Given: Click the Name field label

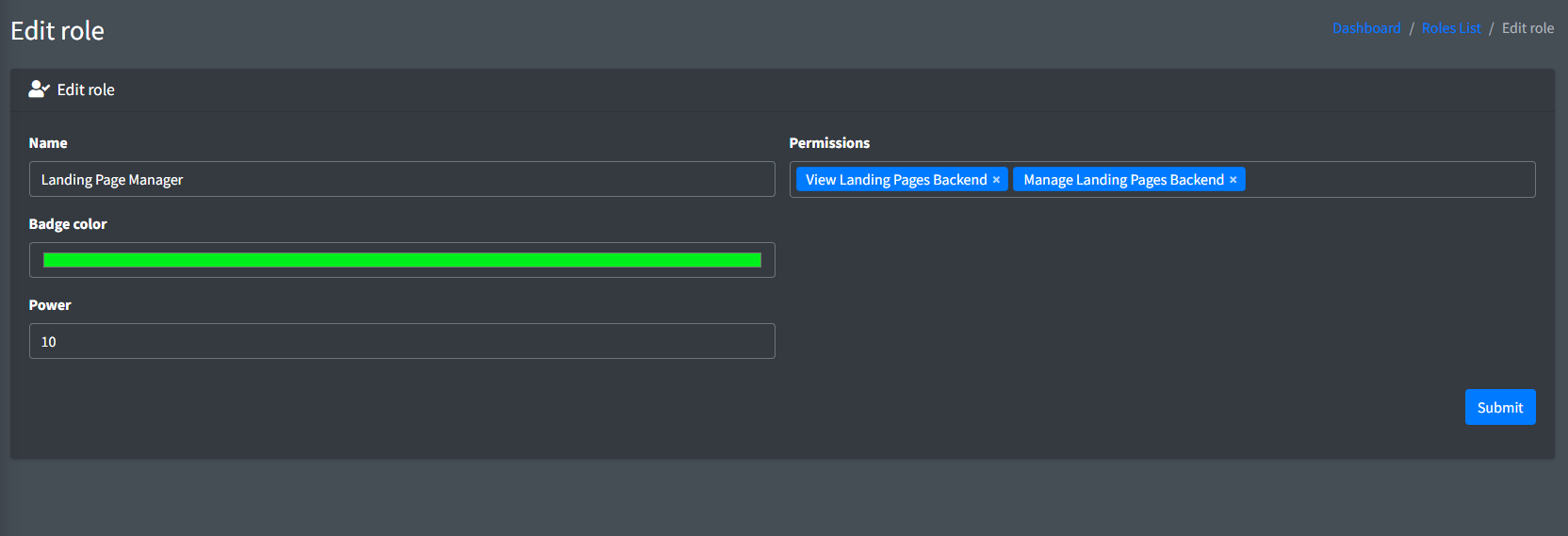Looking at the screenshot, I should (48, 143).
